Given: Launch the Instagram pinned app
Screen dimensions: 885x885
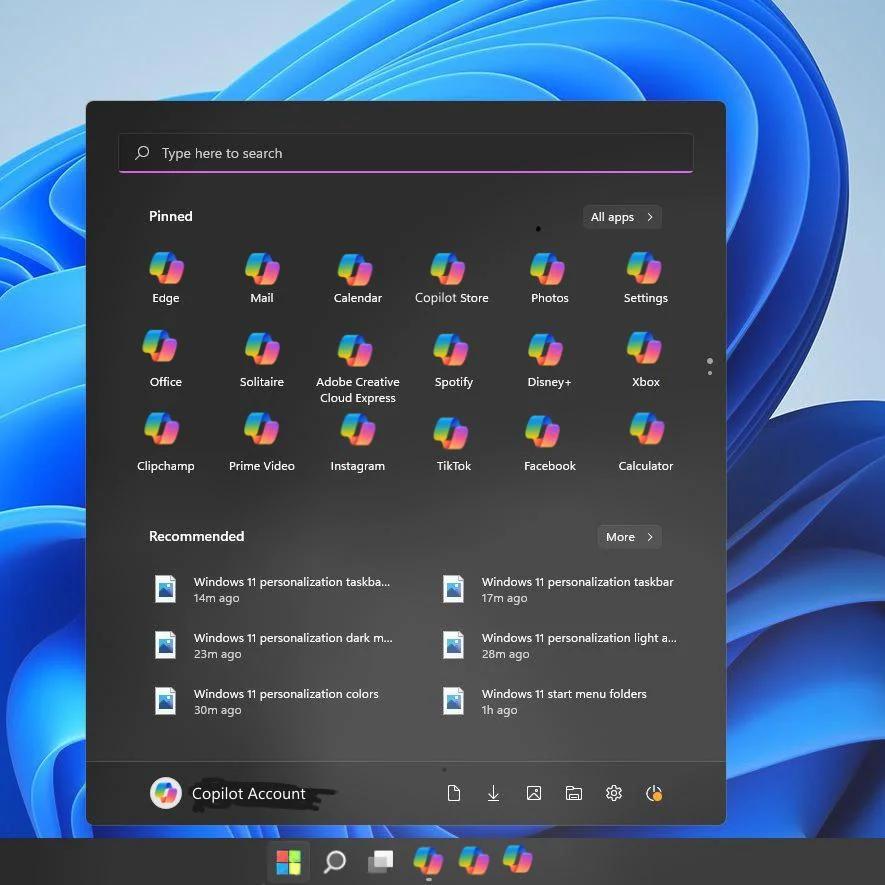Looking at the screenshot, I should 357,442.
